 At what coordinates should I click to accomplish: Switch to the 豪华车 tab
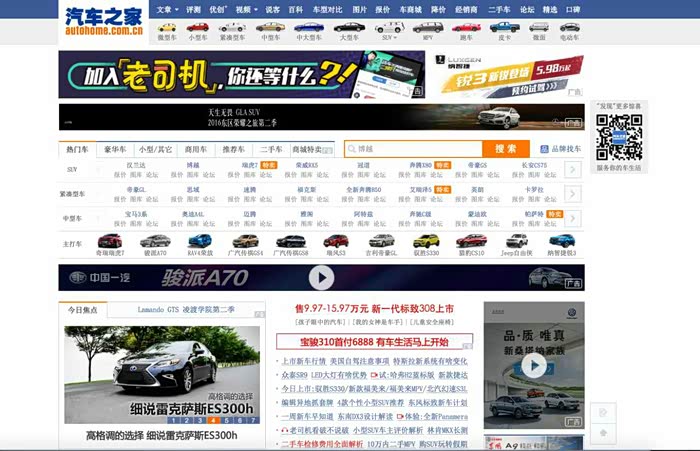(x=116, y=149)
